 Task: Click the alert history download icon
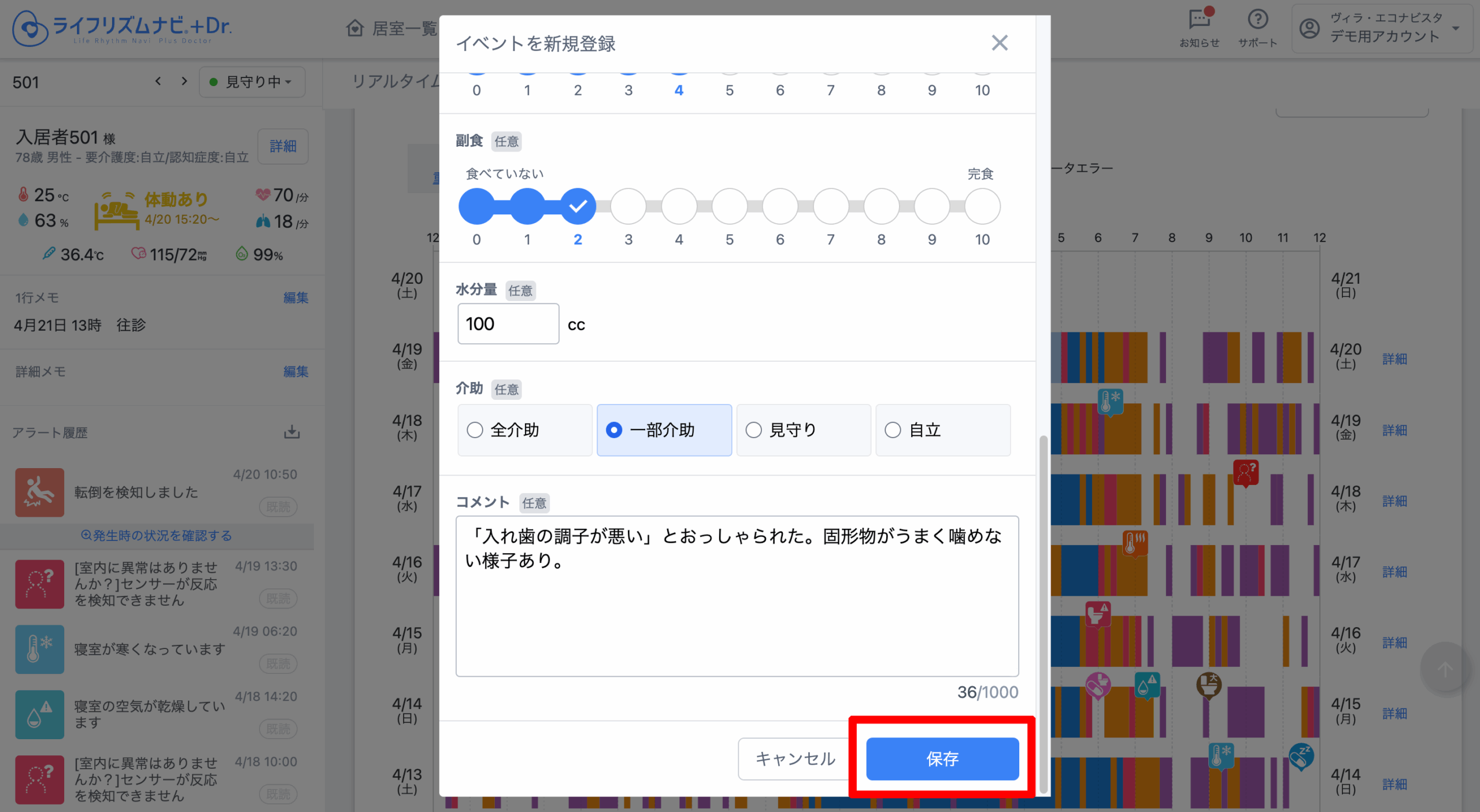point(292,432)
